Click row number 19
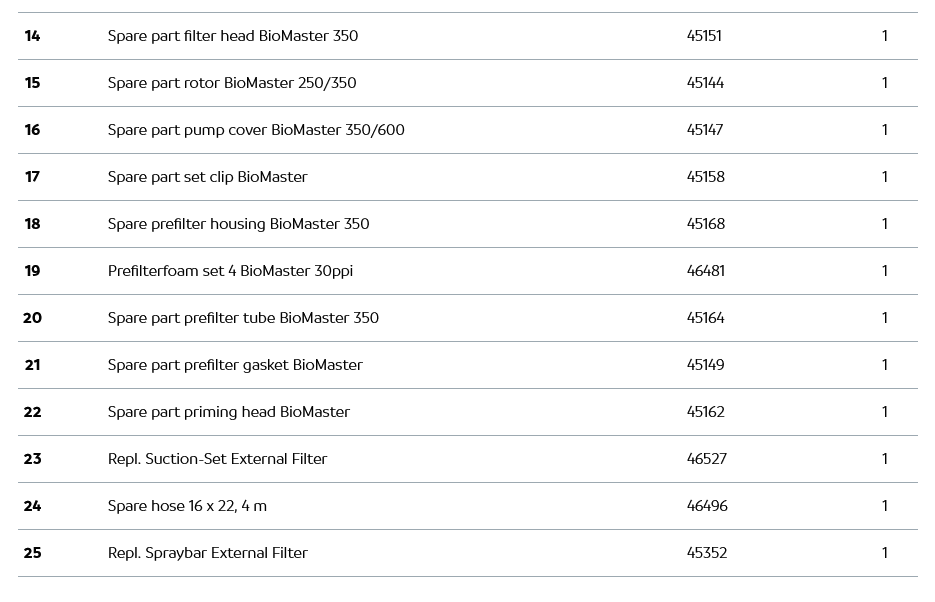935x602 pixels. pos(32,271)
